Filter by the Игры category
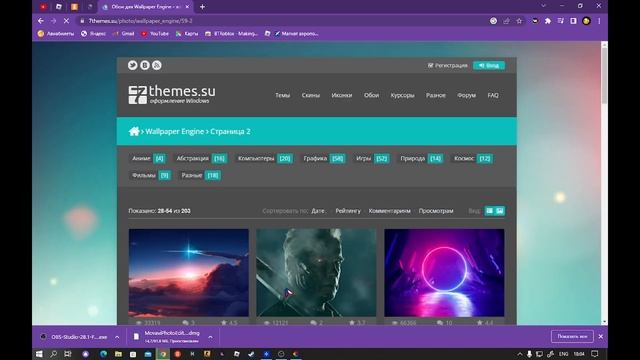Screen dimensions: 640x360 click(x=372, y=158)
